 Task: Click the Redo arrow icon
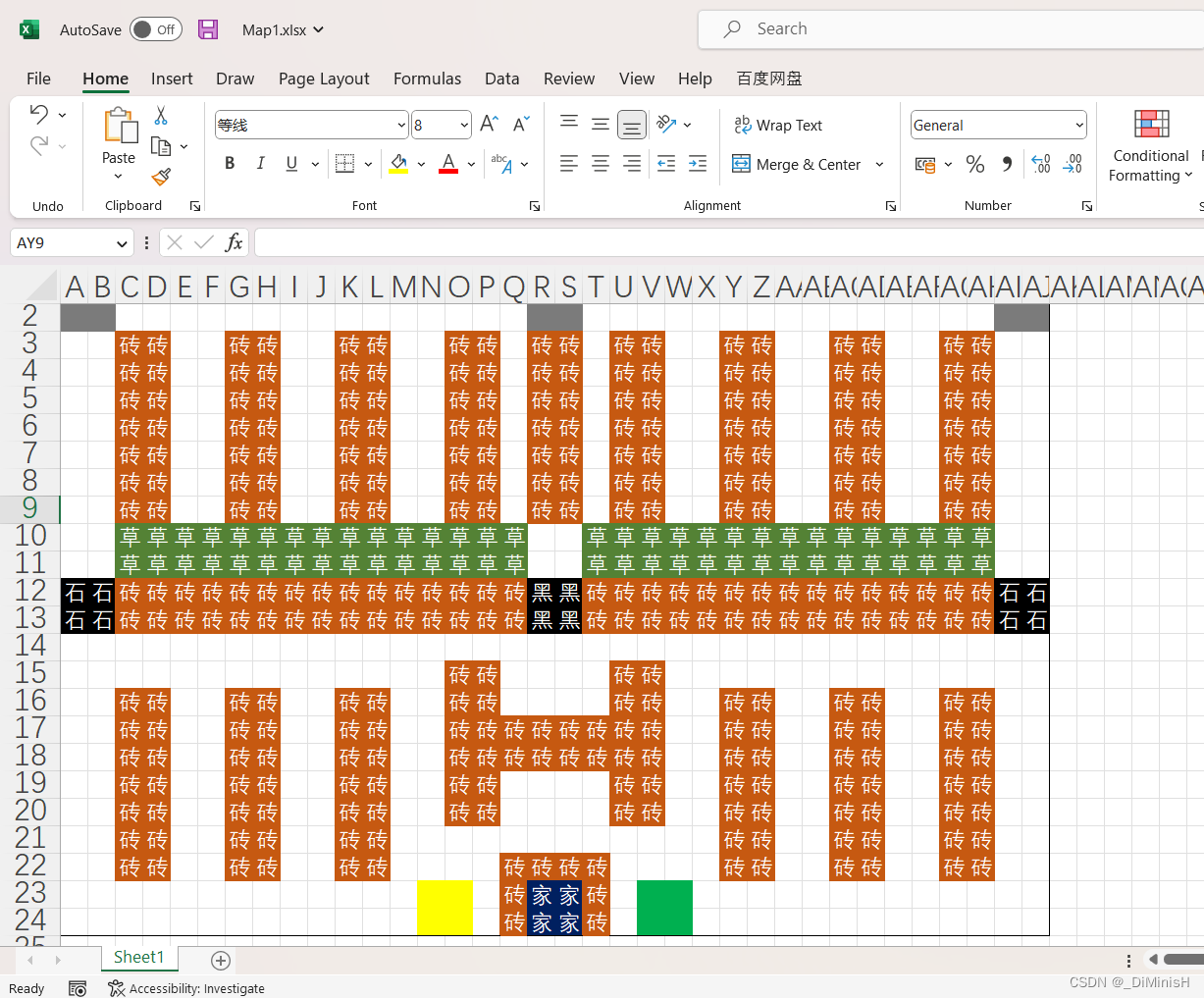point(39,145)
